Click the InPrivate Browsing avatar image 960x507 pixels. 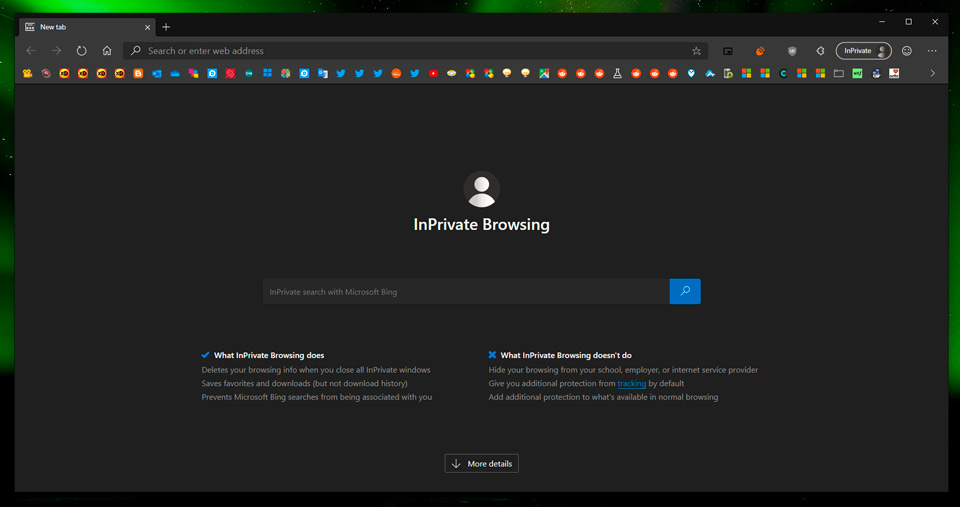tap(481, 189)
